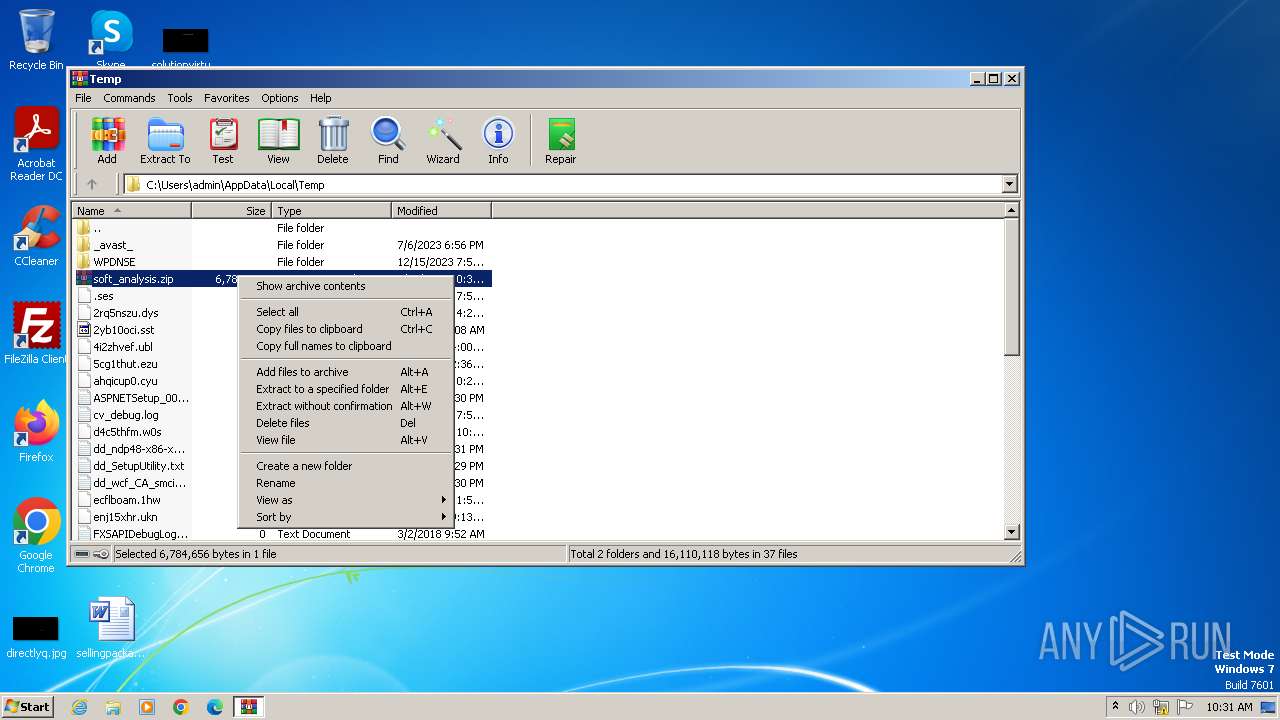Screen dimensions: 1280x720
Task: Open Microsoft Edge taskbar icon
Action: (x=215, y=707)
